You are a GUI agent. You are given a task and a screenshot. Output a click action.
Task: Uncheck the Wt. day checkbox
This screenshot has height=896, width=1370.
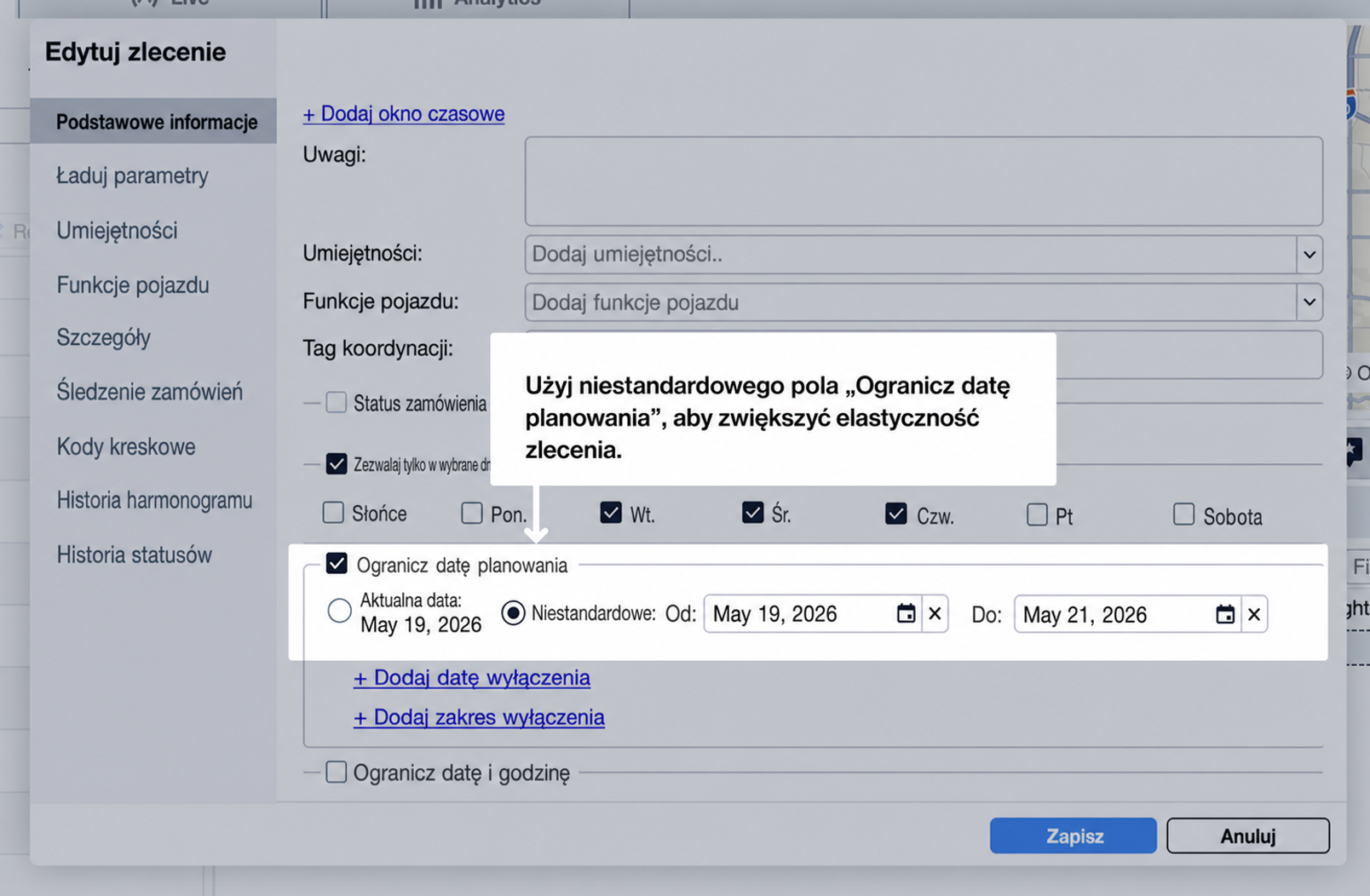611,513
